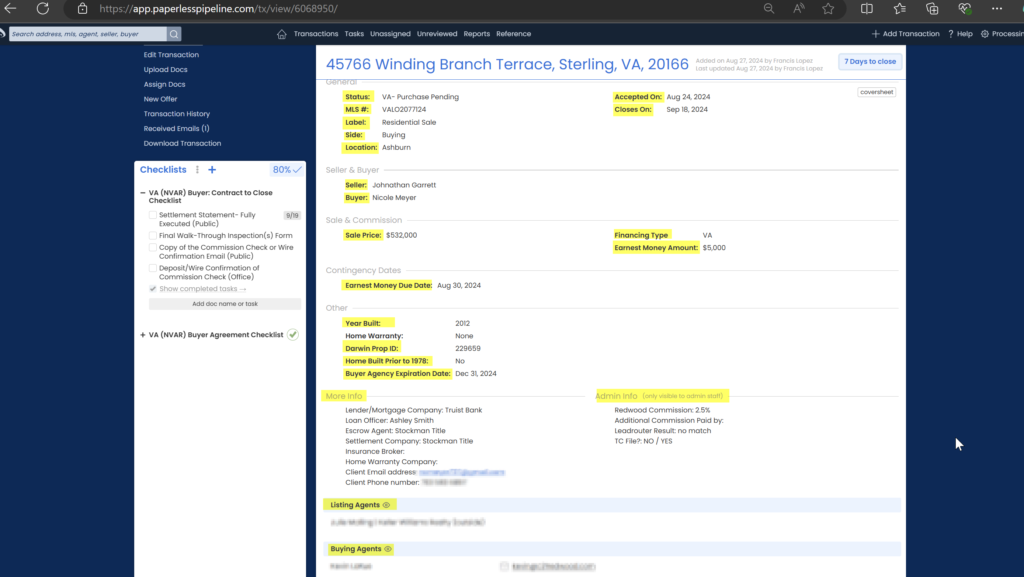Open the browser collections icon
The width and height of the screenshot is (1024, 577).
[932, 8]
